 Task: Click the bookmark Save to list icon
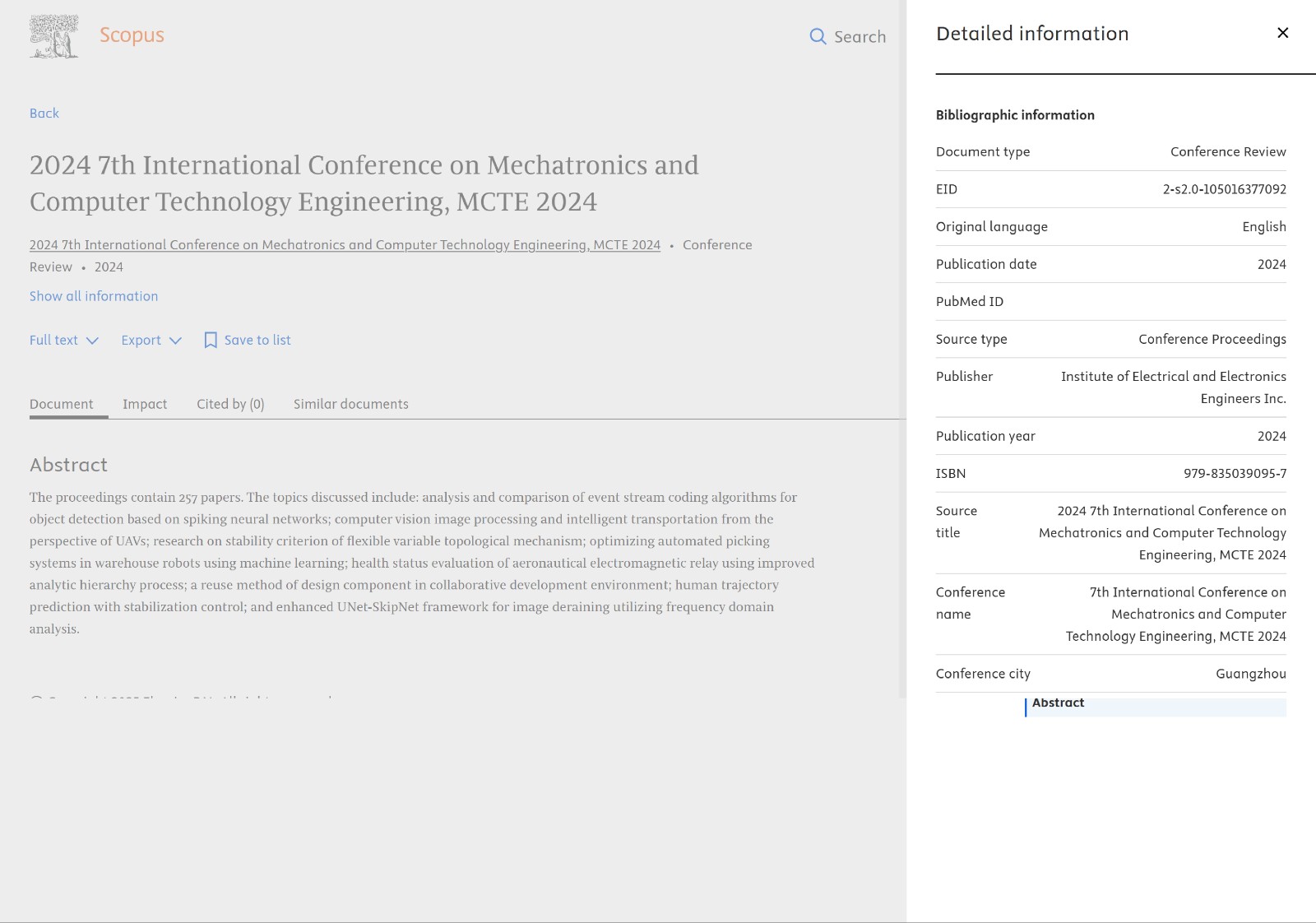tap(211, 341)
